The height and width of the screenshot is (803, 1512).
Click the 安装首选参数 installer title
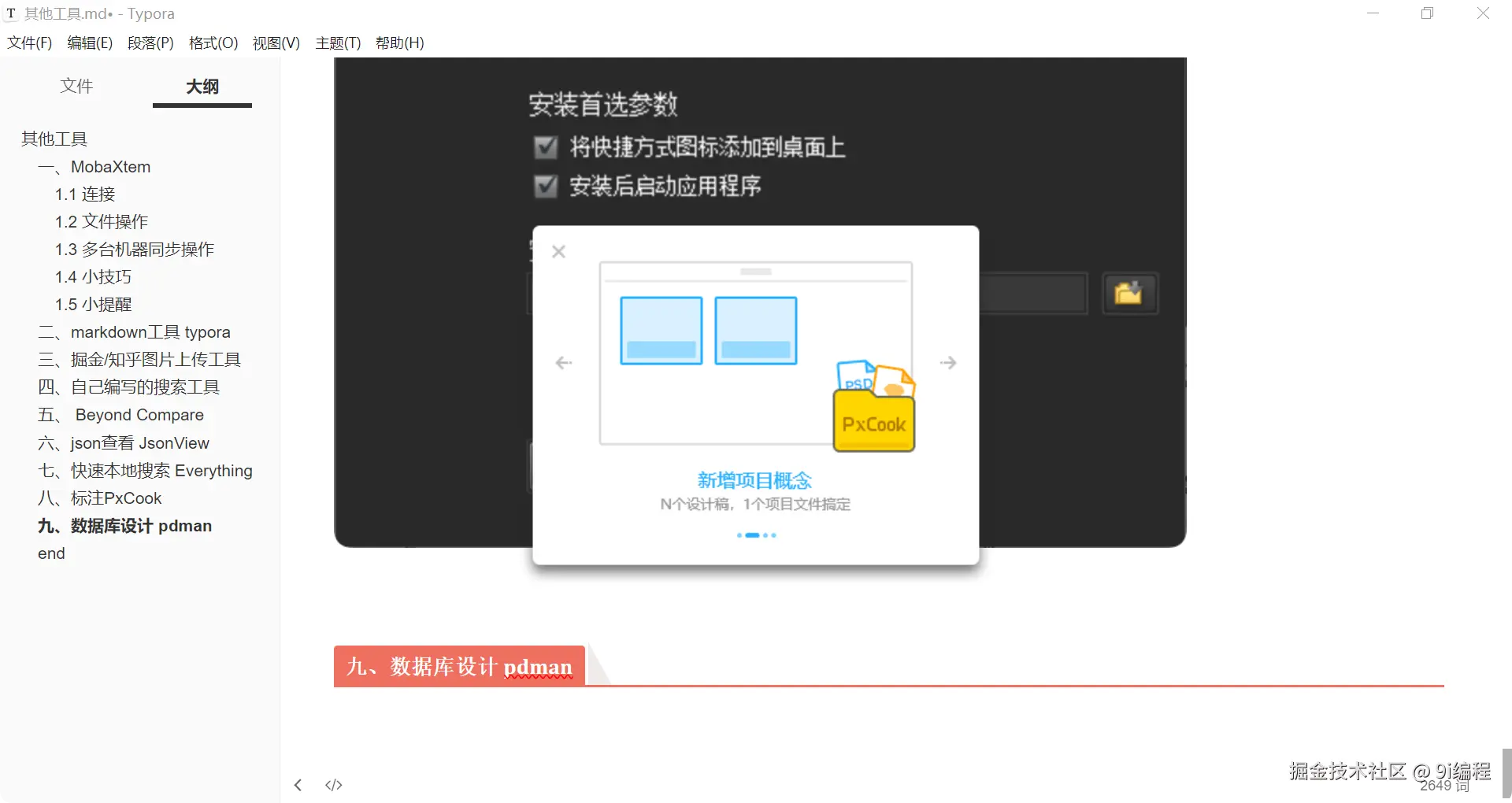pos(603,105)
